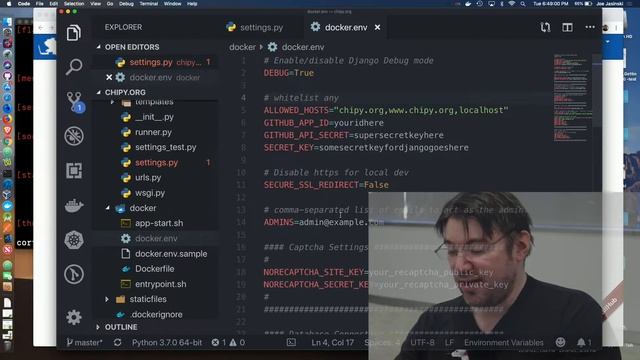Click synchronize changes icon in status bar
Viewport: 640px width, 360px height.
[118, 342]
